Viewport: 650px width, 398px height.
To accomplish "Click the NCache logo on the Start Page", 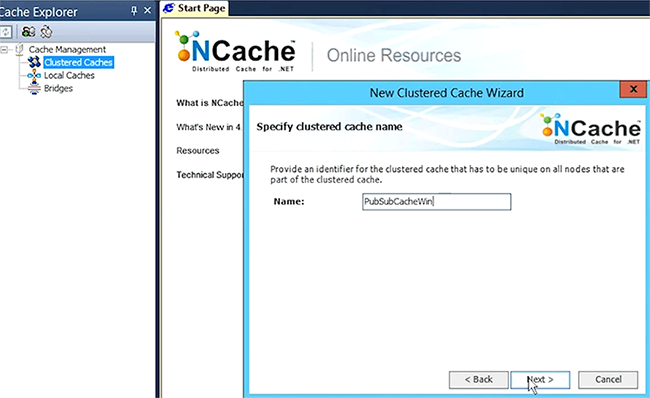I will click(235, 52).
